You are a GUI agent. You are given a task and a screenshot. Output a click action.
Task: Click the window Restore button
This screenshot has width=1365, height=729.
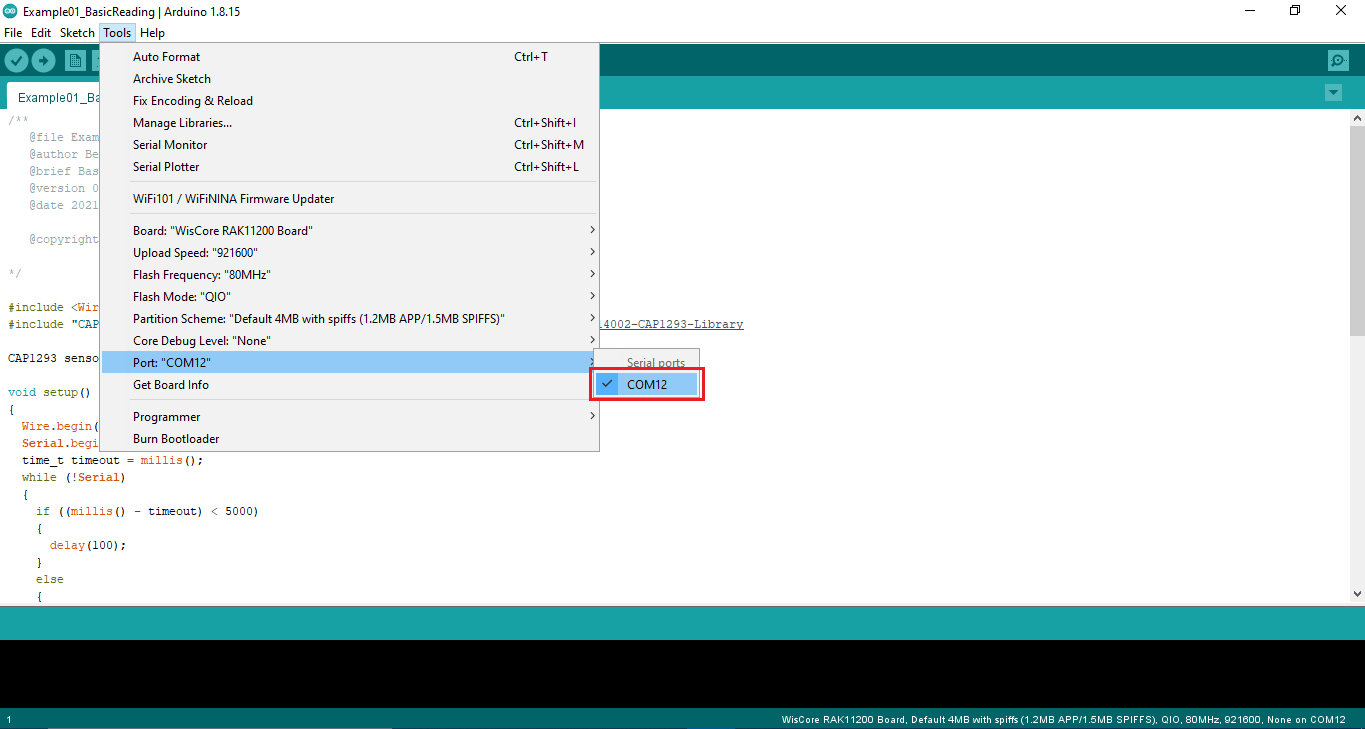tap(1295, 11)
